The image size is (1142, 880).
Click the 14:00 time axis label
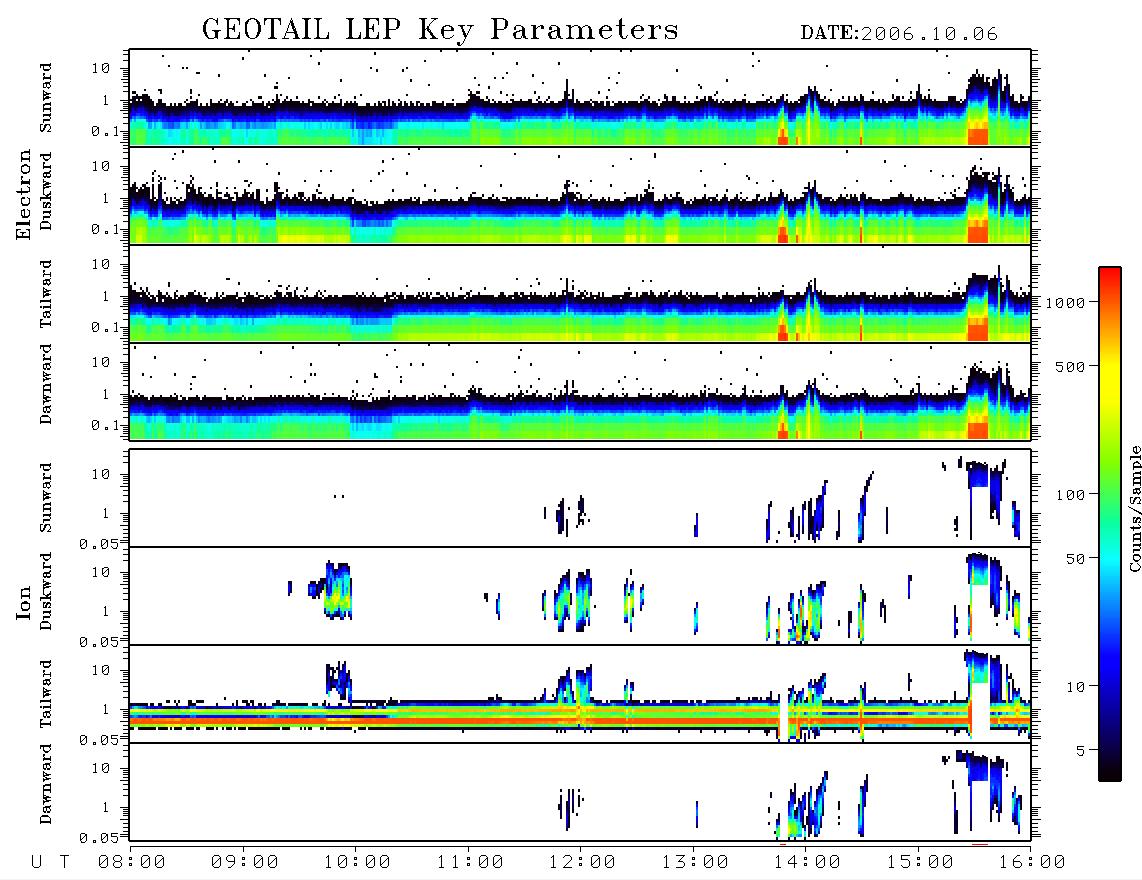pyautogui.click(x=807, y=863)
